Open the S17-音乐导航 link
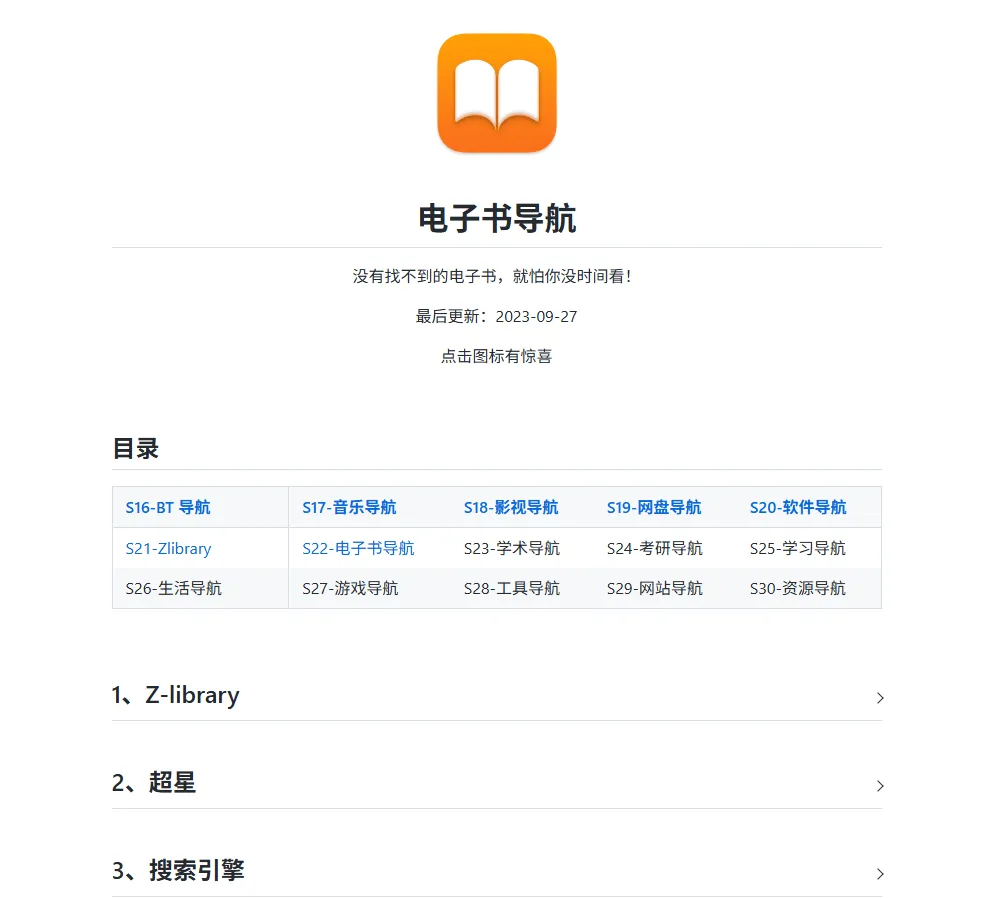Viewport: 986px width, 899px height. coord(349,507)
